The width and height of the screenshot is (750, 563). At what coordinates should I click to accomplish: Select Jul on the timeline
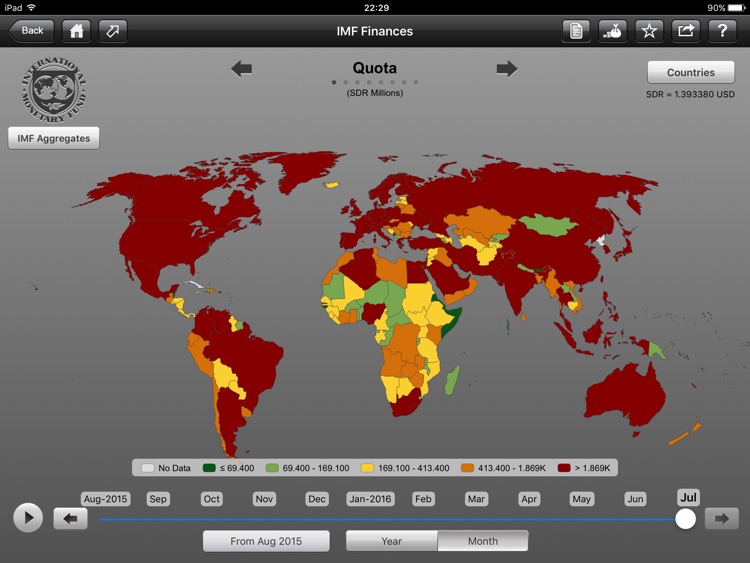pos(688,497)
